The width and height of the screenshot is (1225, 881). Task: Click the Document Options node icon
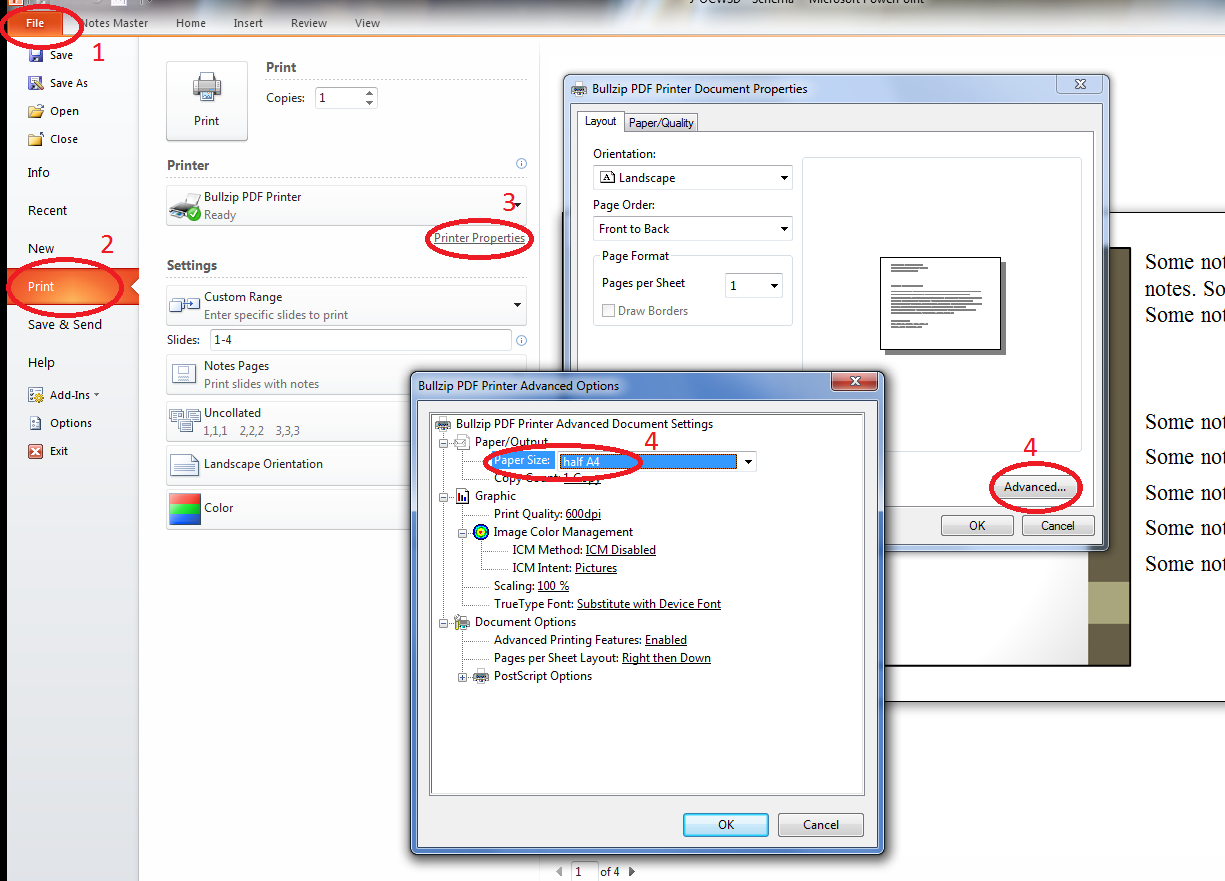click(462, 622)
